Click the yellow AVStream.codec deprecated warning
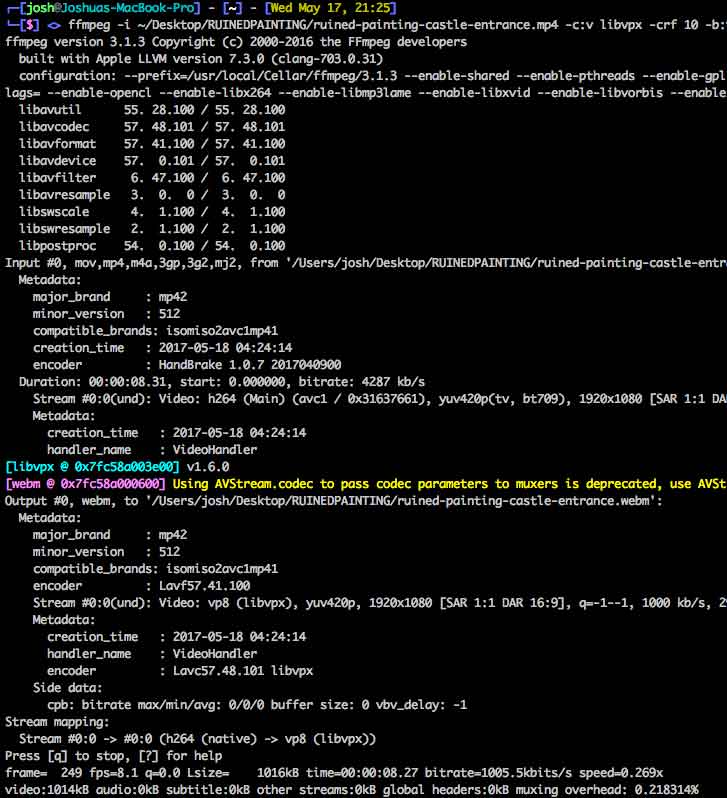The height and width of the screenshot is (798, 727). pos(450,484)
